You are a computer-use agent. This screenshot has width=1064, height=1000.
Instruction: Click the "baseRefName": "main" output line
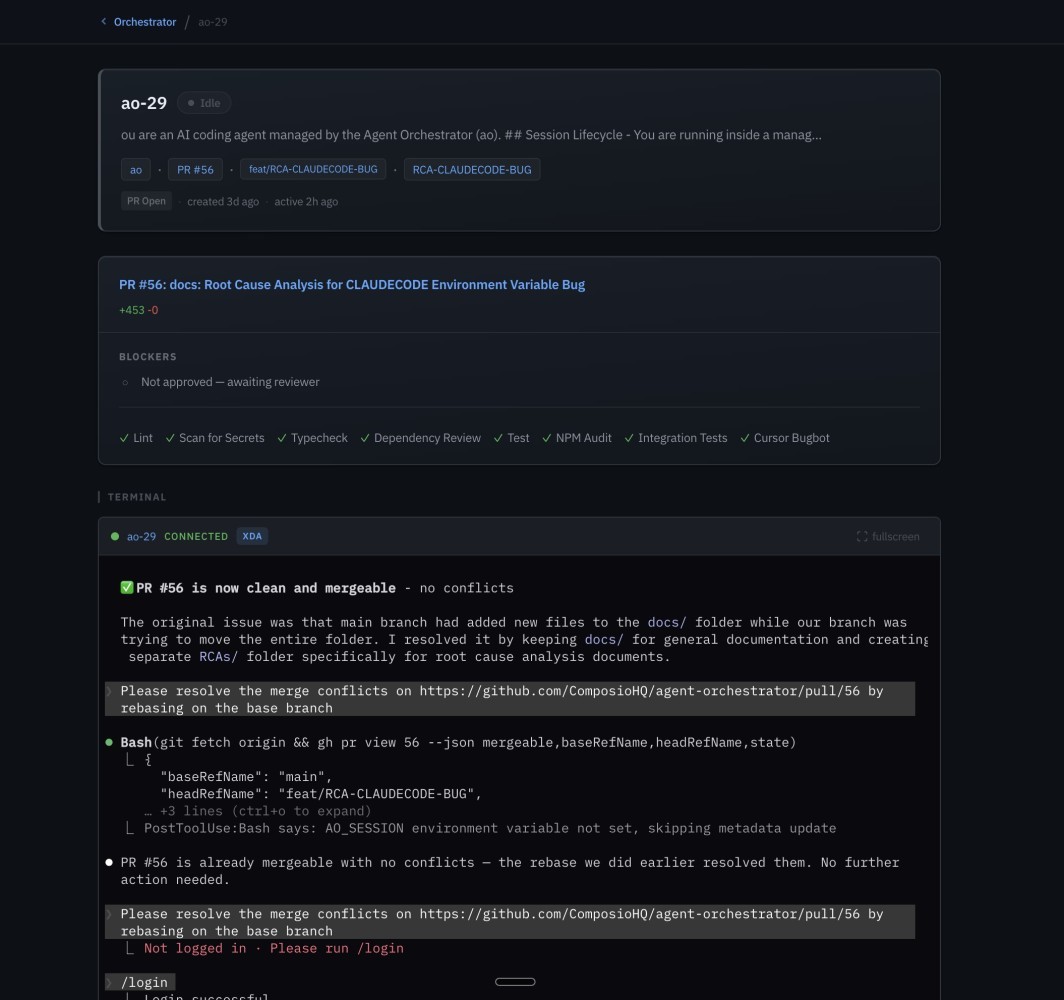pyautogui.click(x=246, y=777)
